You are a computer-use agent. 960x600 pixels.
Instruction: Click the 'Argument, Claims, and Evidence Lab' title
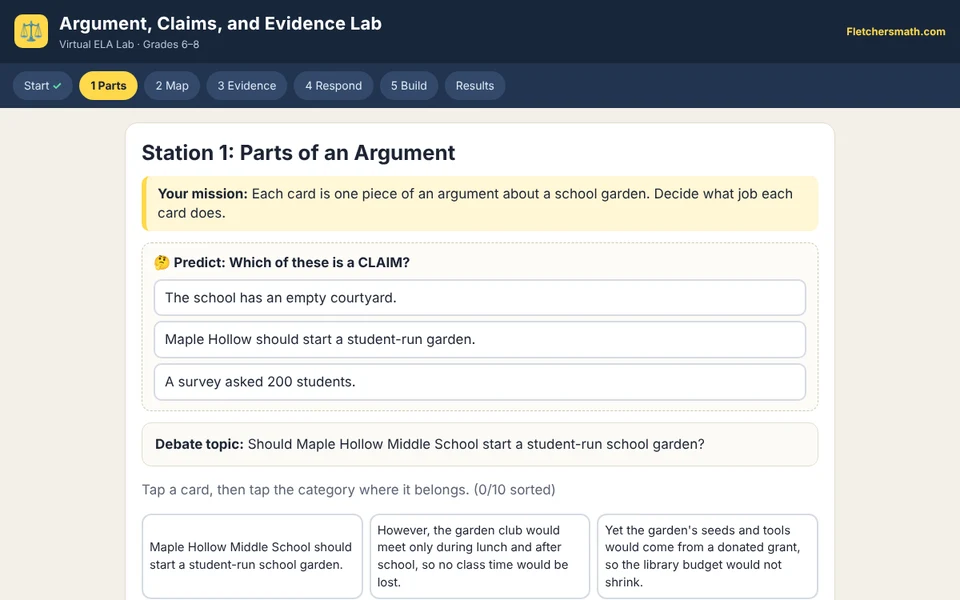click(220, 23)
